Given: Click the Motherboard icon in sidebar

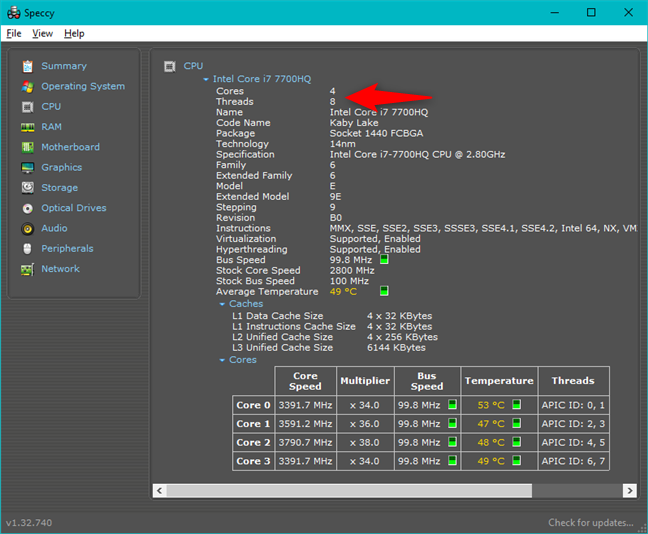Looking at the screenshot, I should click(x=28, y=147).
